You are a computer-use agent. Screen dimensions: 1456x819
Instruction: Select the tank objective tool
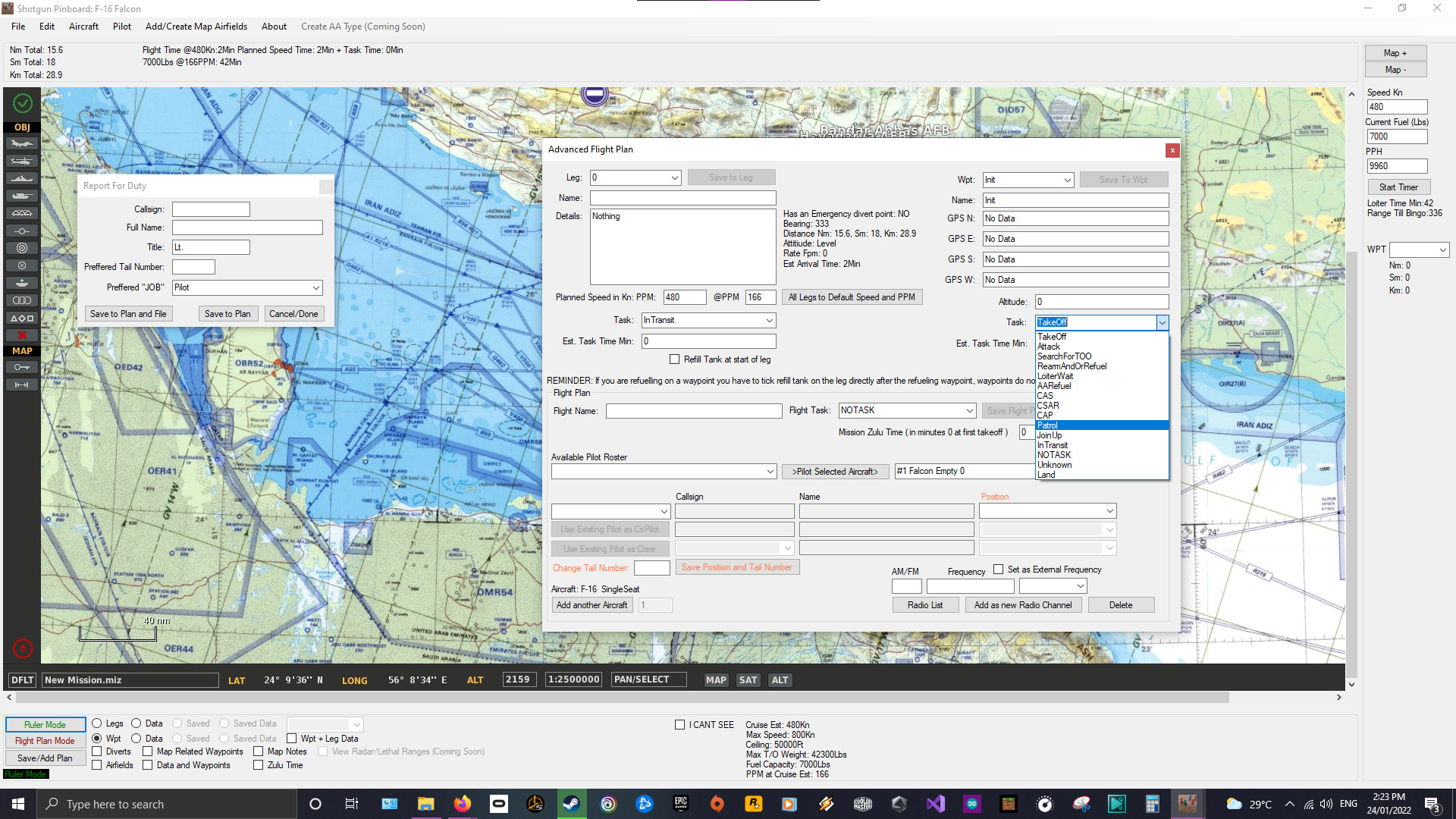click(21, 196)
